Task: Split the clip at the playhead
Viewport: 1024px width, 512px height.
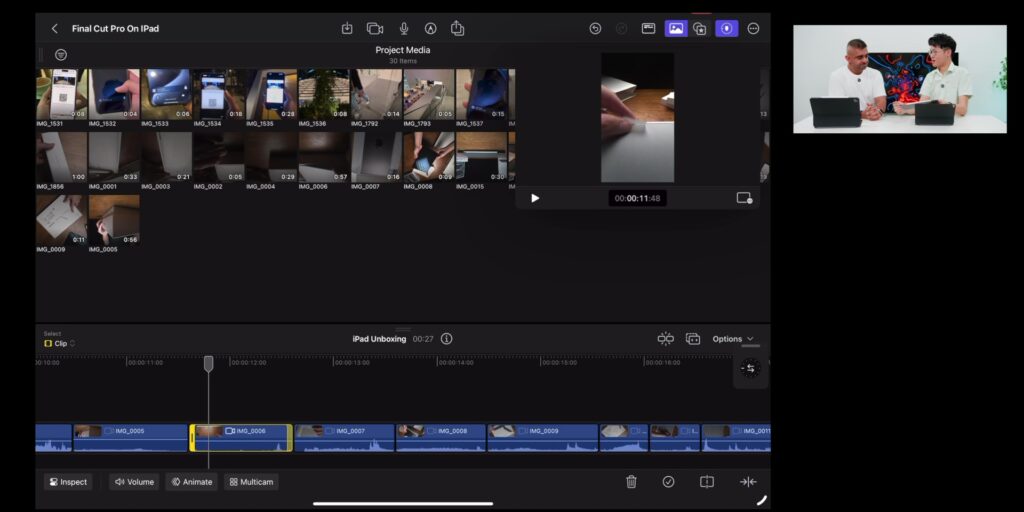Action: click(x=707, y=481)
